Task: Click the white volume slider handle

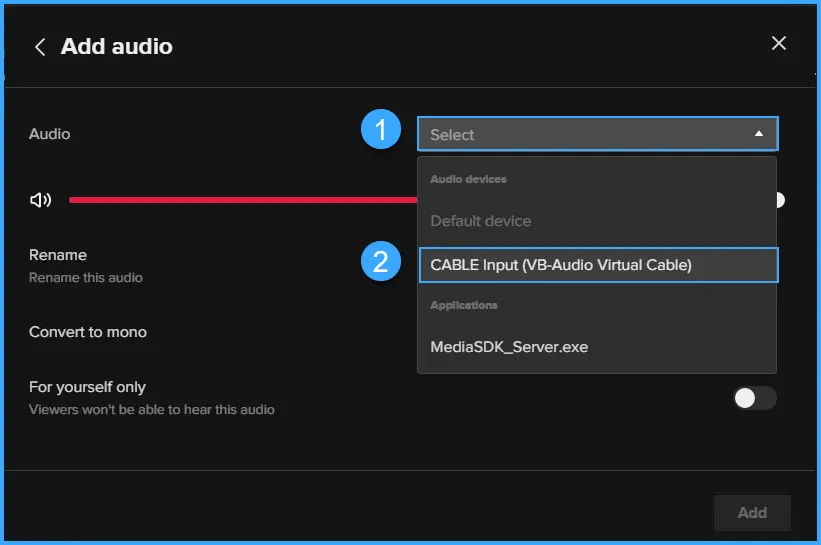Action: (x=779, y=200)
